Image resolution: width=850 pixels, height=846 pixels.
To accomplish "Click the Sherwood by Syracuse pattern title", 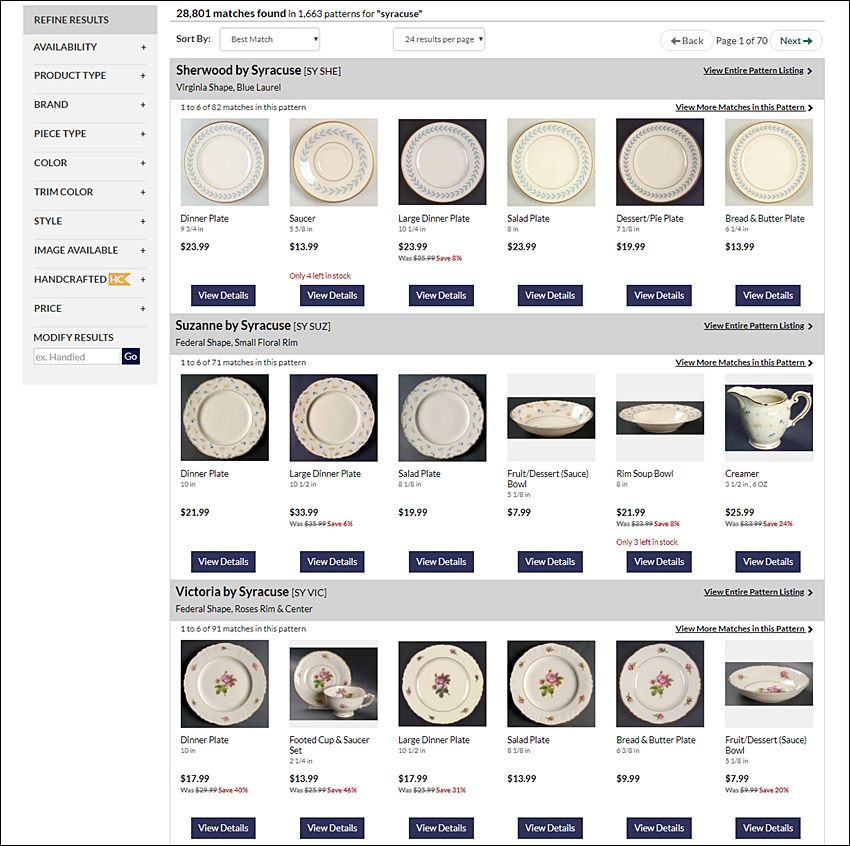I will 239,70.
